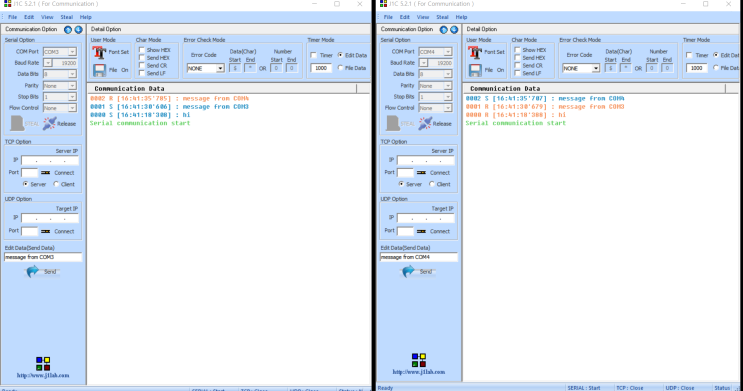Open Baud Rate dropdown in left window
This screenshot has height=391, width=743.
48,63
